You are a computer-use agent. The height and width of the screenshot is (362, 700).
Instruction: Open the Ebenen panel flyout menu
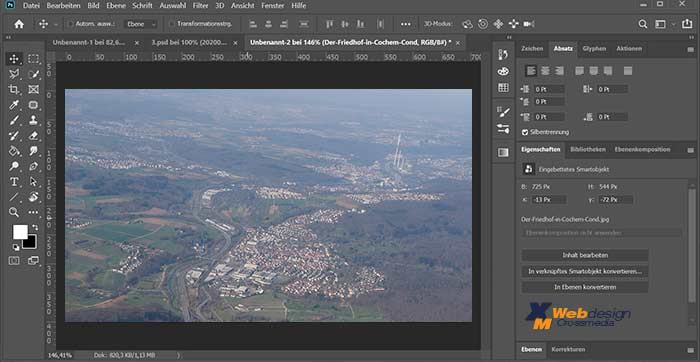click(691, 350)
